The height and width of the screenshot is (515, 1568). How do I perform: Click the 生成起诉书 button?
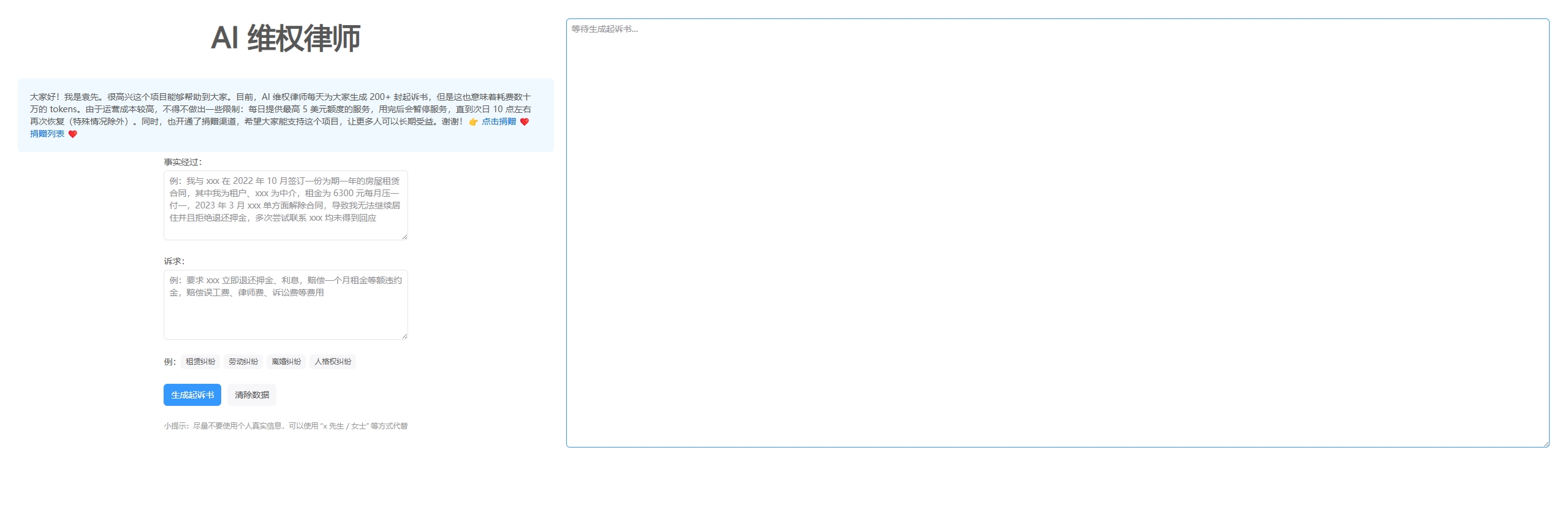coord(192,395)
